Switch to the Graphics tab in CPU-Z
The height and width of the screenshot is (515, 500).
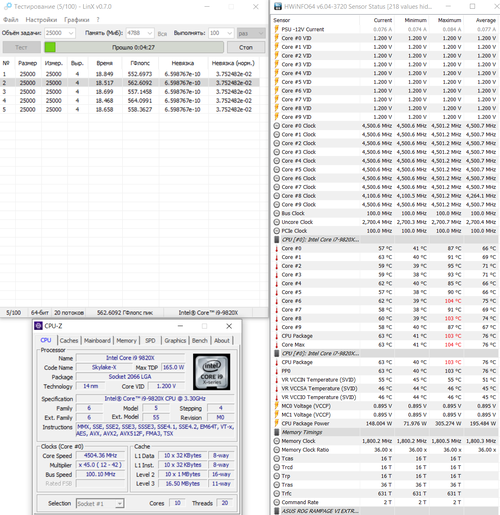click(175, 340)
